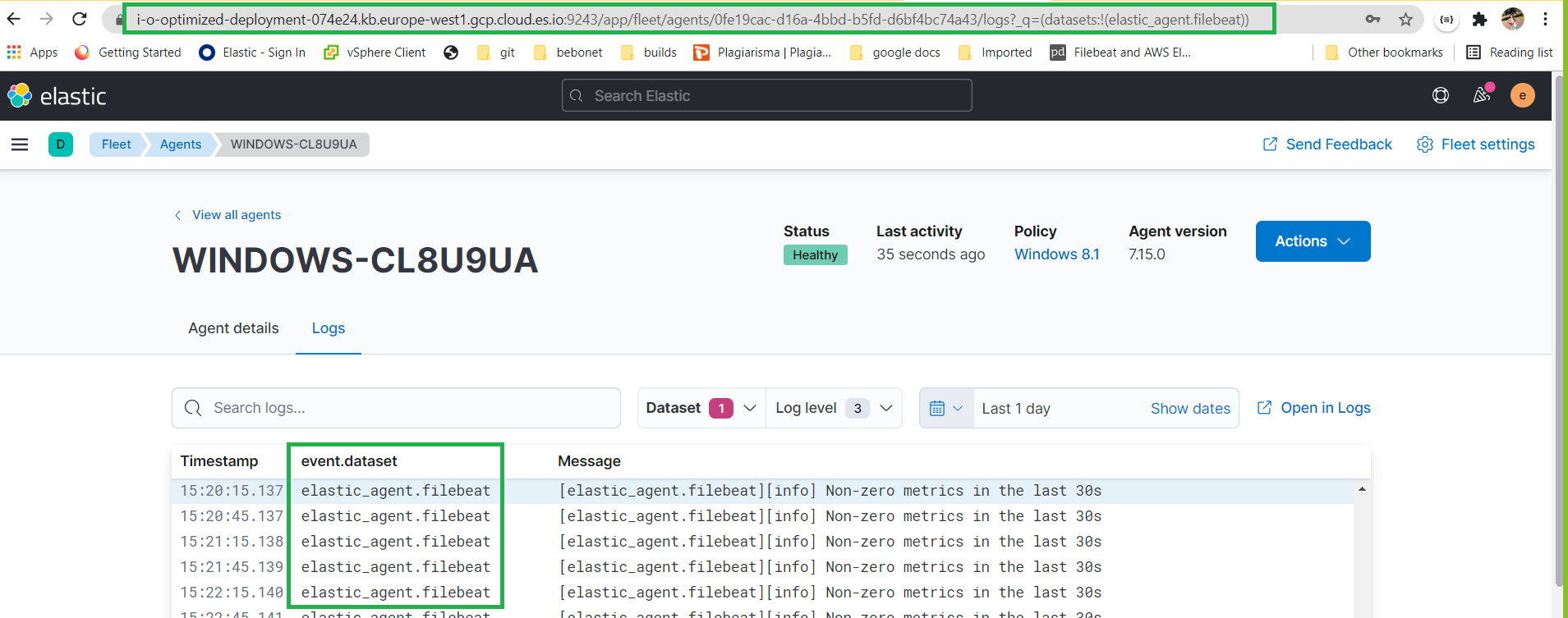
Task: Go to the Fleet breadcrumb
Action: click(x=117, y=144)
